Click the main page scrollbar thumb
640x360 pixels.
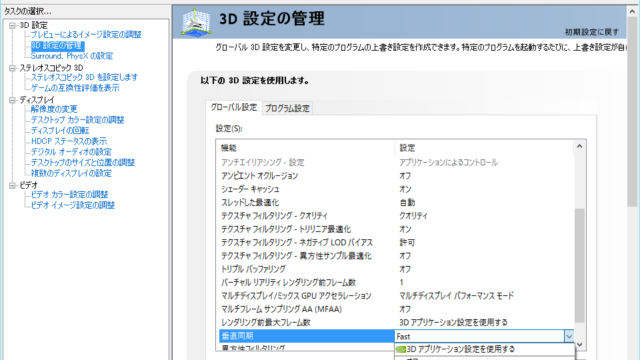(632, 112)
